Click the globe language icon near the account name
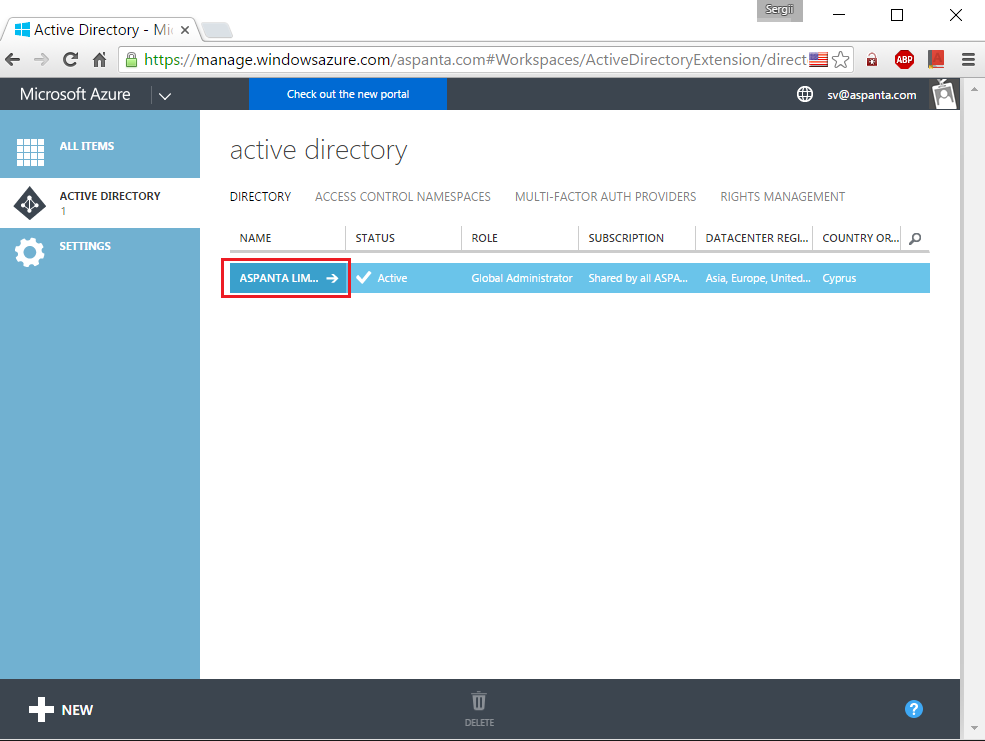The image size is (985, 741). click(805, 94)
